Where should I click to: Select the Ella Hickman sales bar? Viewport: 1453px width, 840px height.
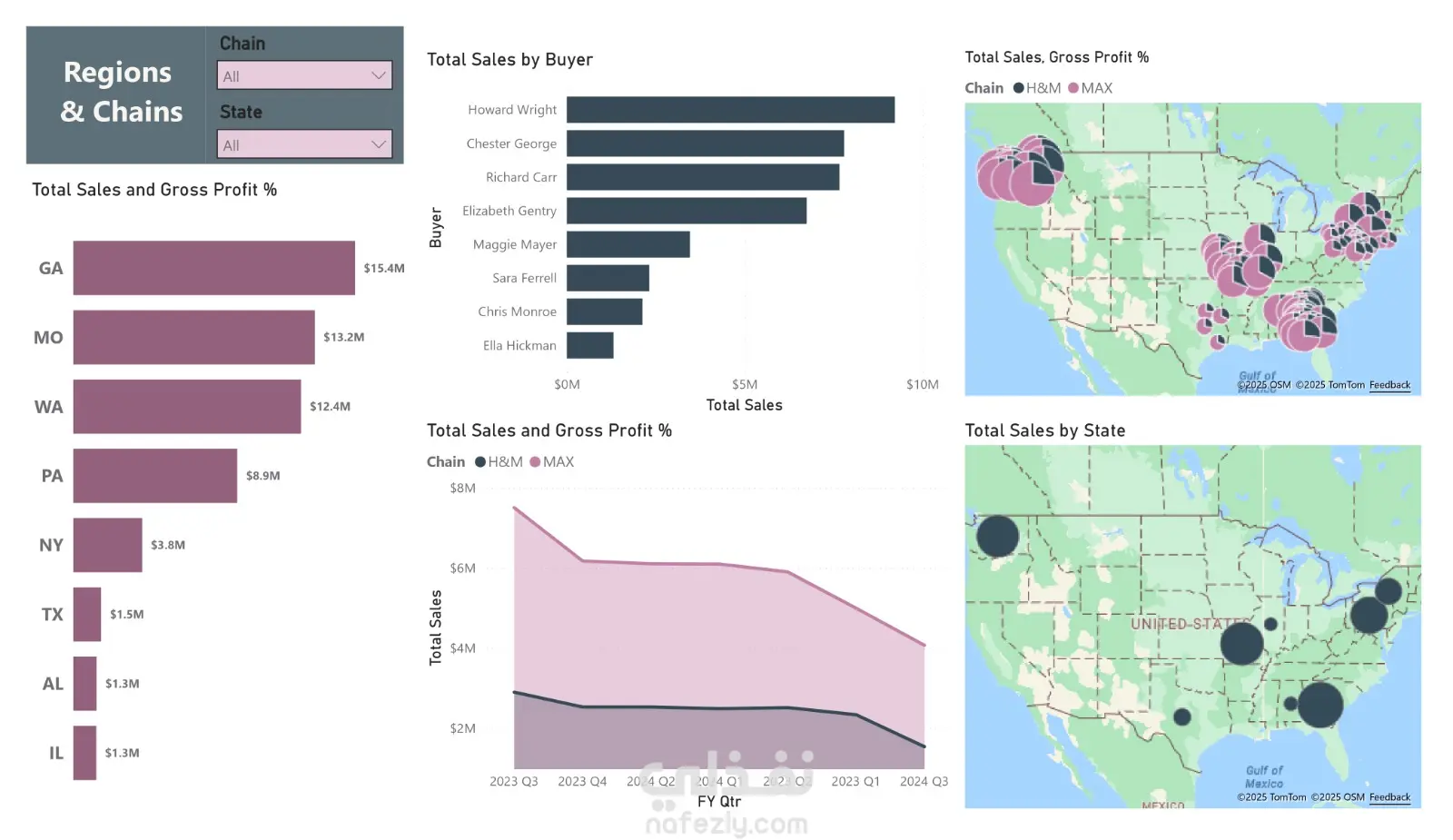click(589, 345)
